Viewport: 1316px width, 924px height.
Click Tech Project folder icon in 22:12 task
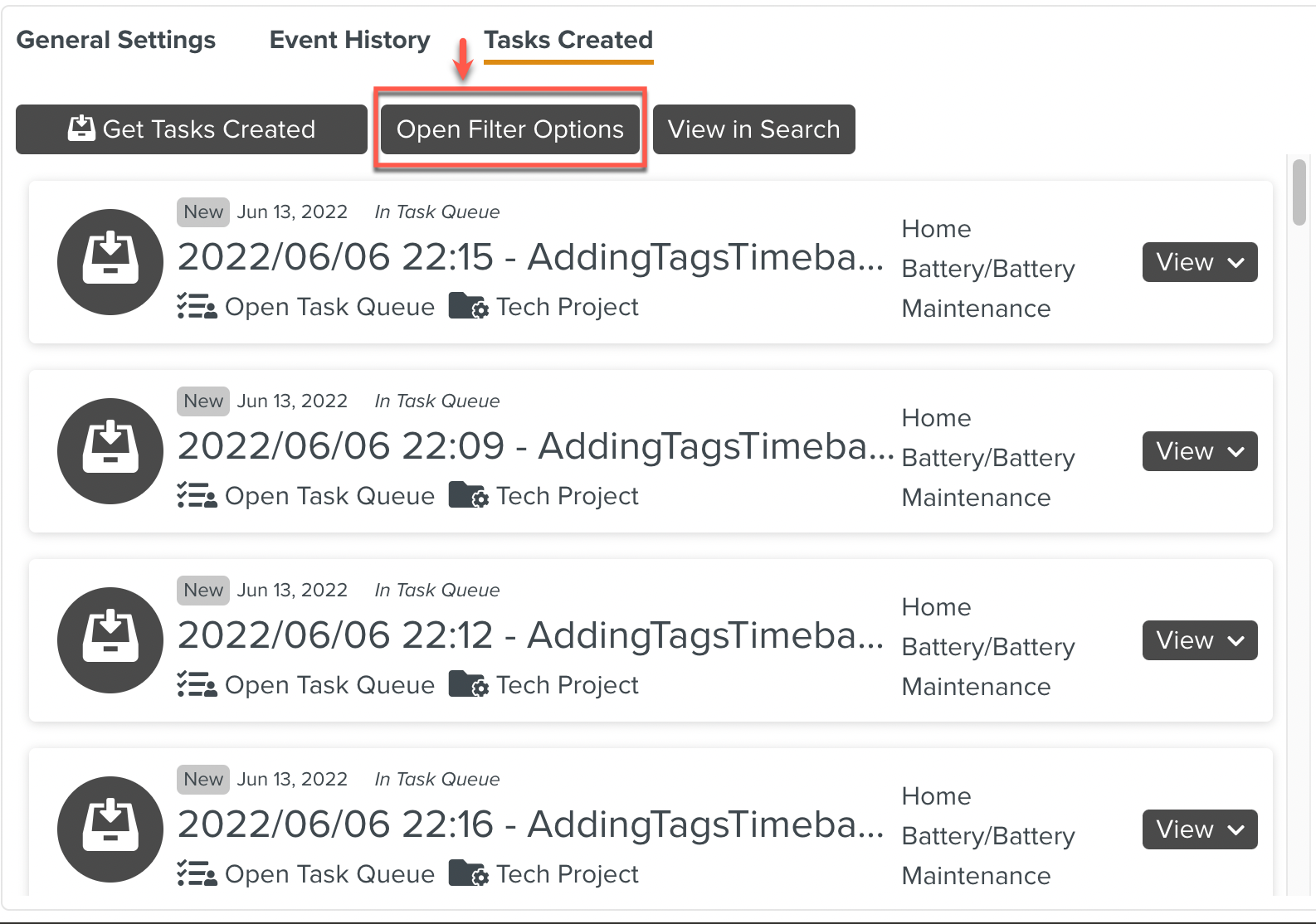[x=468, y=684]
